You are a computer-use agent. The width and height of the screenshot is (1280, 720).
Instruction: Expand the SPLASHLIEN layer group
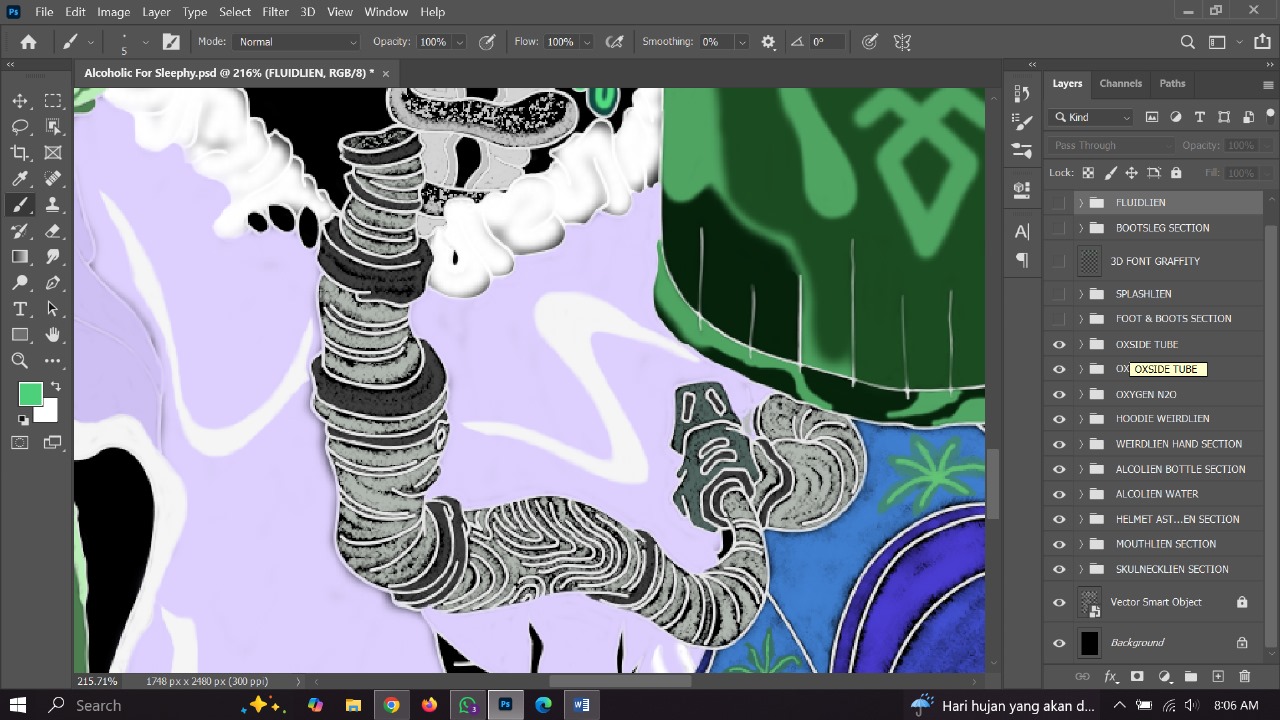(1080, 293)
